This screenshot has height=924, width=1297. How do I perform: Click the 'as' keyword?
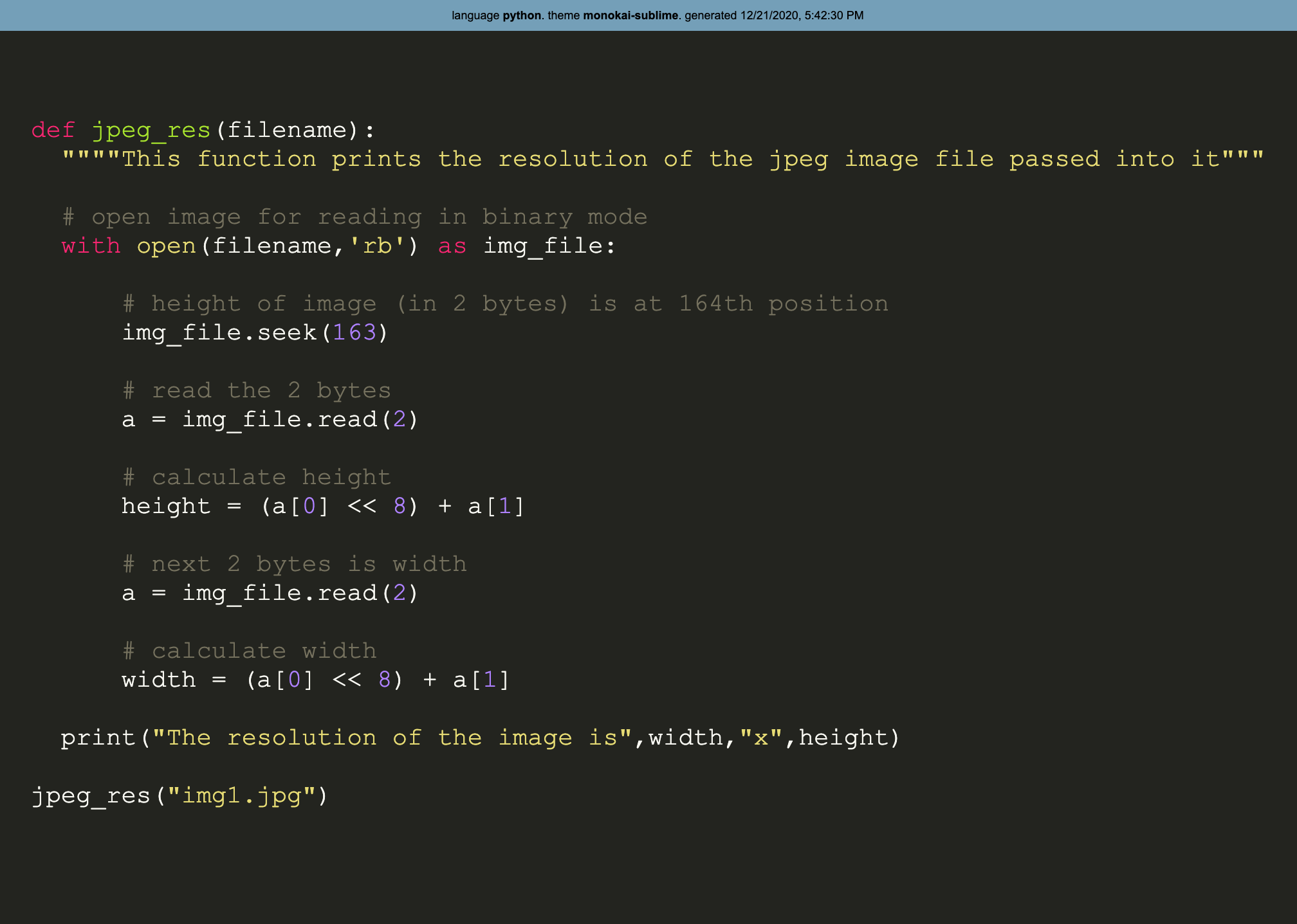click(452, 246)
